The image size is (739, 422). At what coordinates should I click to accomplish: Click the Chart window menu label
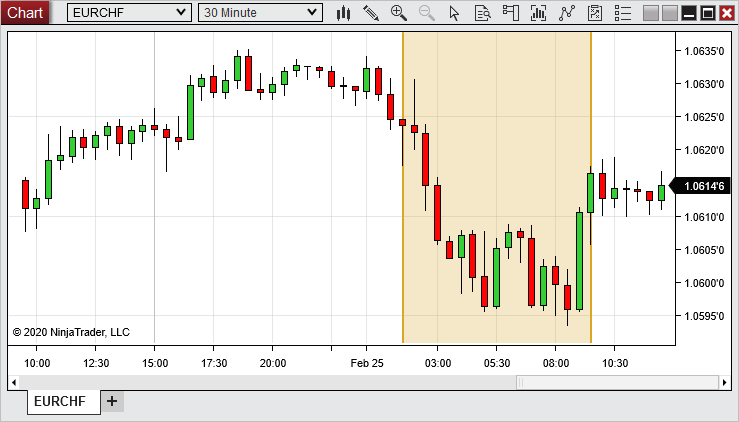tap(25, 12)
